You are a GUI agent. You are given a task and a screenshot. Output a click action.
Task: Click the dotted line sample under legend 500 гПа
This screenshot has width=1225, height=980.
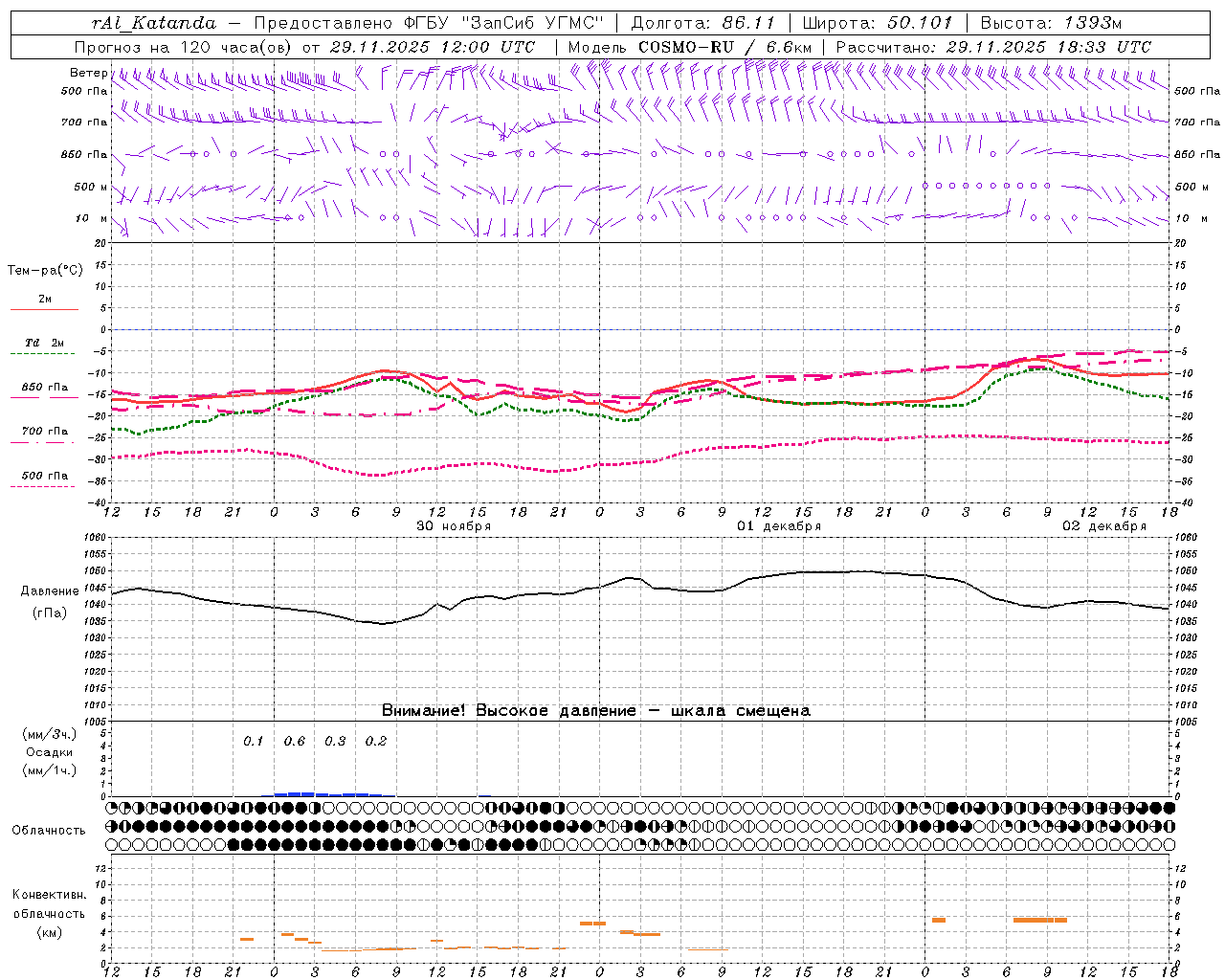click(43, 486)
